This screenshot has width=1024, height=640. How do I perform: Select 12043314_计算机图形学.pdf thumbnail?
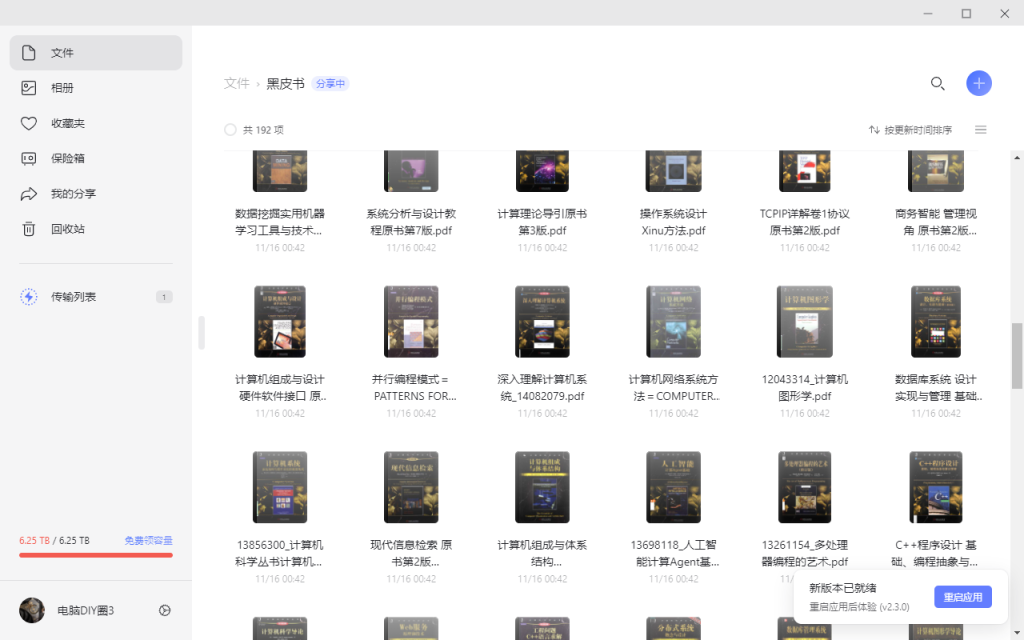tap(805, 321)
